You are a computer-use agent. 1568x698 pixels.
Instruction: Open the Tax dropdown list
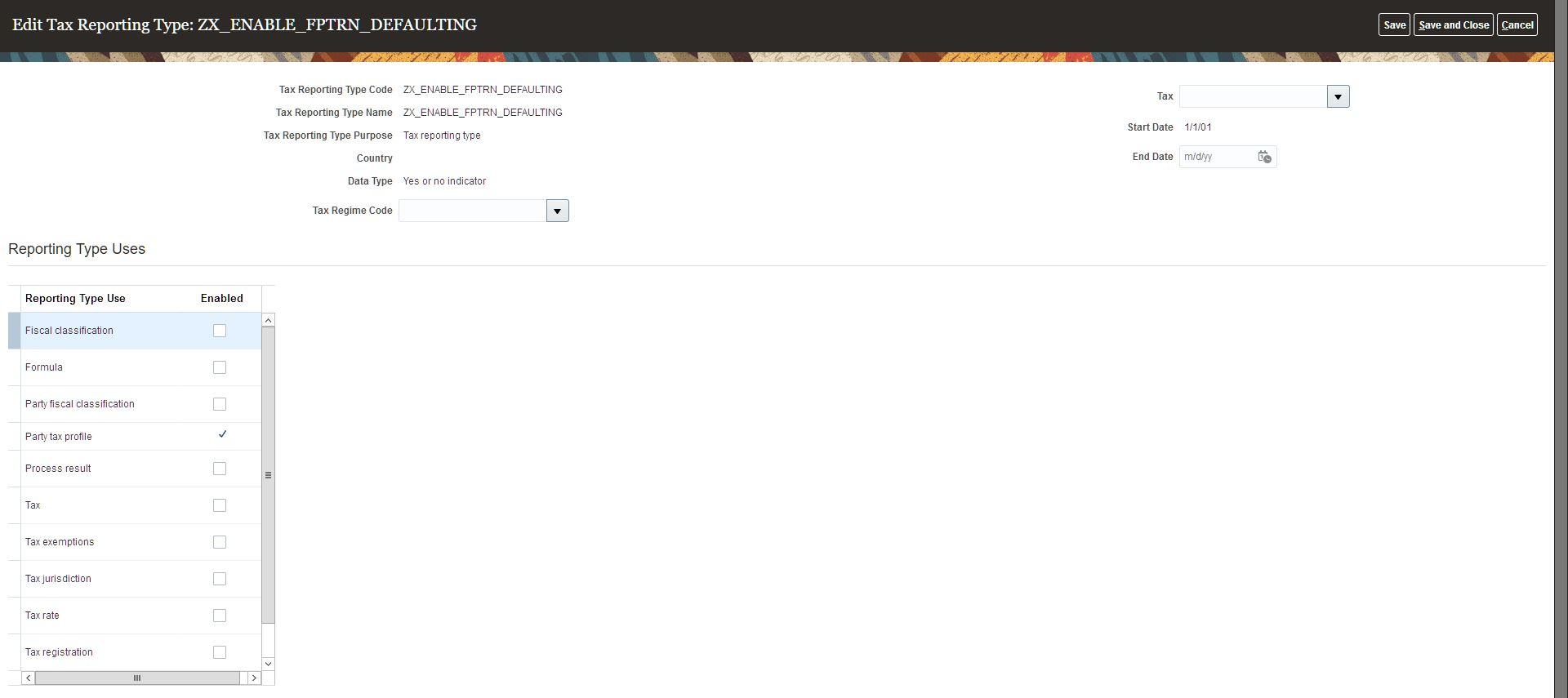pyautogui.click(x=1338, y=96)
